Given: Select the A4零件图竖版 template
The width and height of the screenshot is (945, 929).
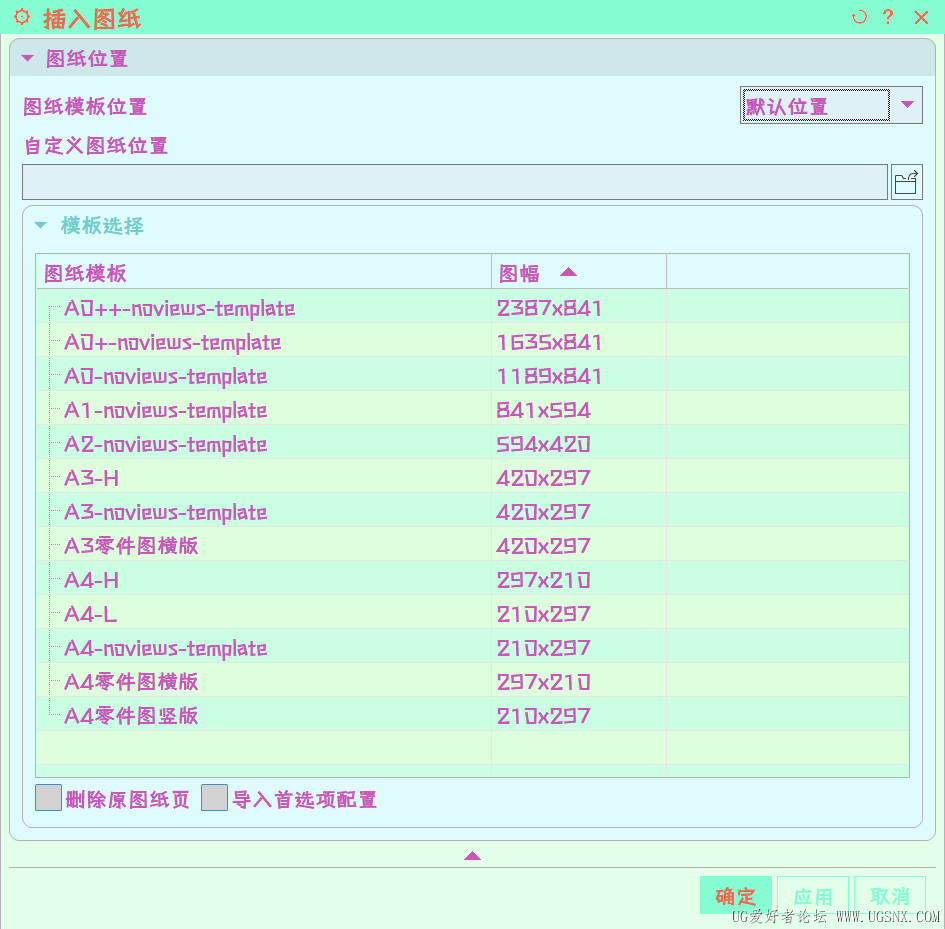Looking at the screenshot, I should pos(472,716).
